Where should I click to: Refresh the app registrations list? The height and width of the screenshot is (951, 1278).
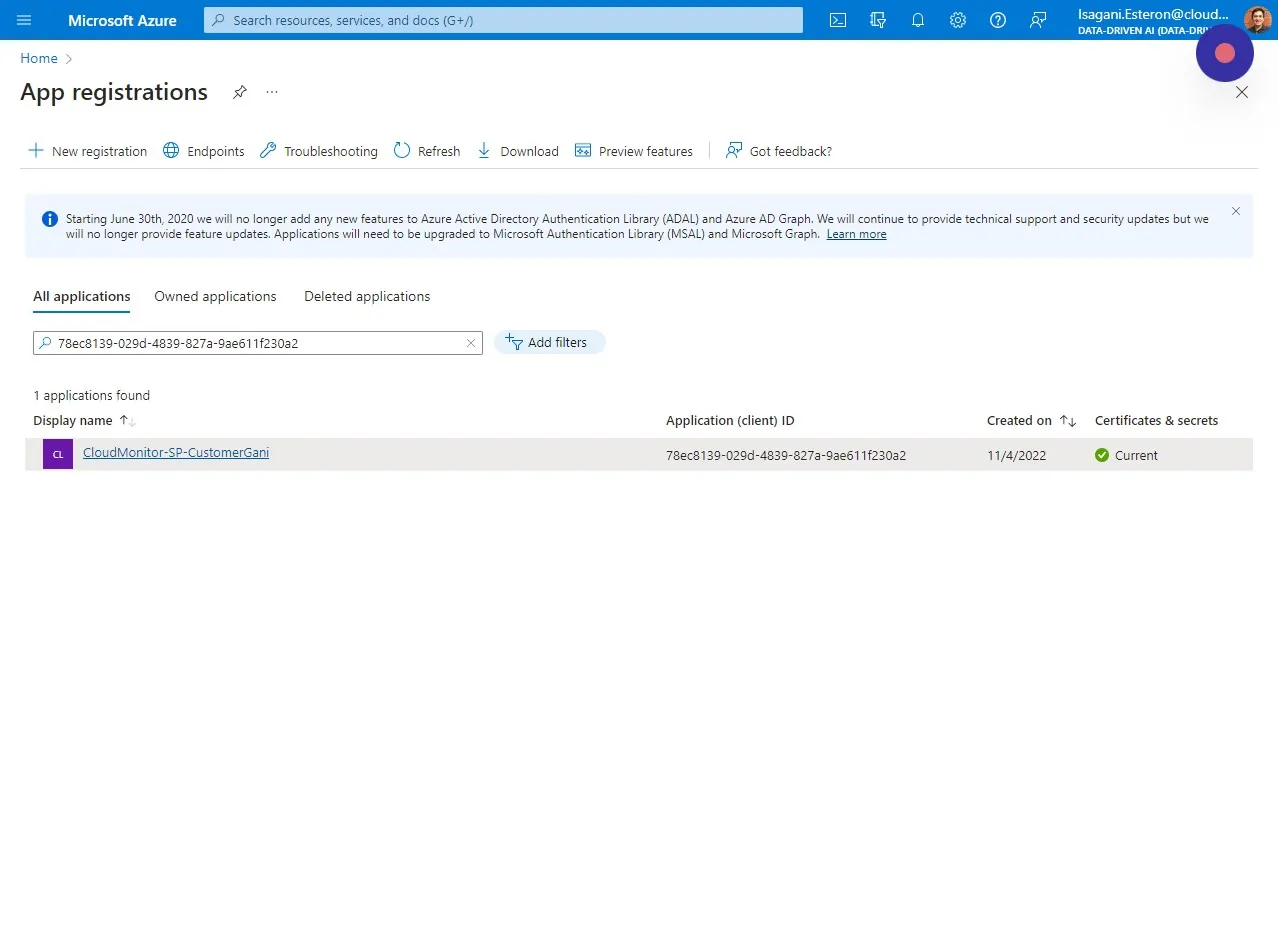(427, 151)
